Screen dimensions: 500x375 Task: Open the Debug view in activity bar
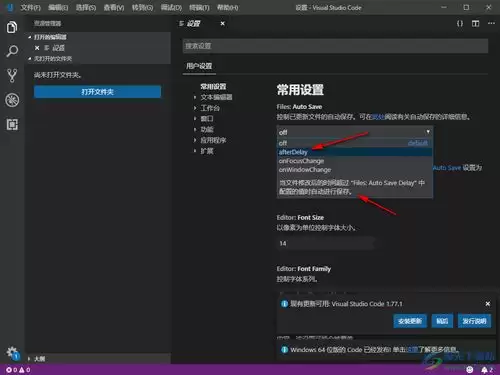[12, 100]
